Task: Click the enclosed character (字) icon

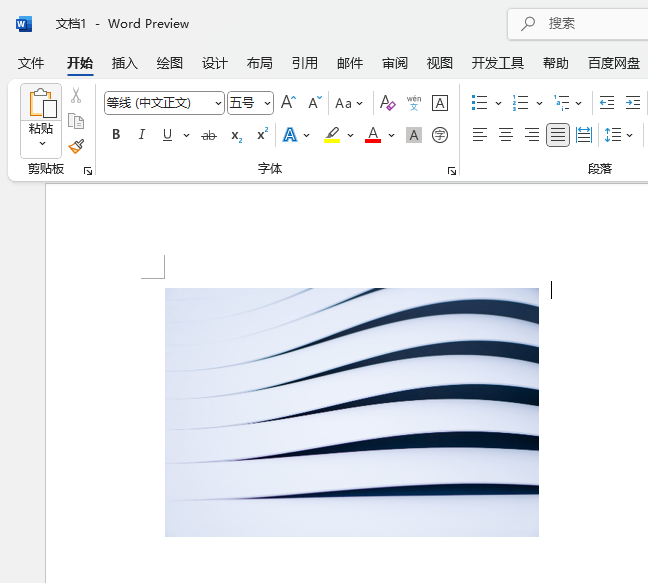Action: click(x=440, y=135)
